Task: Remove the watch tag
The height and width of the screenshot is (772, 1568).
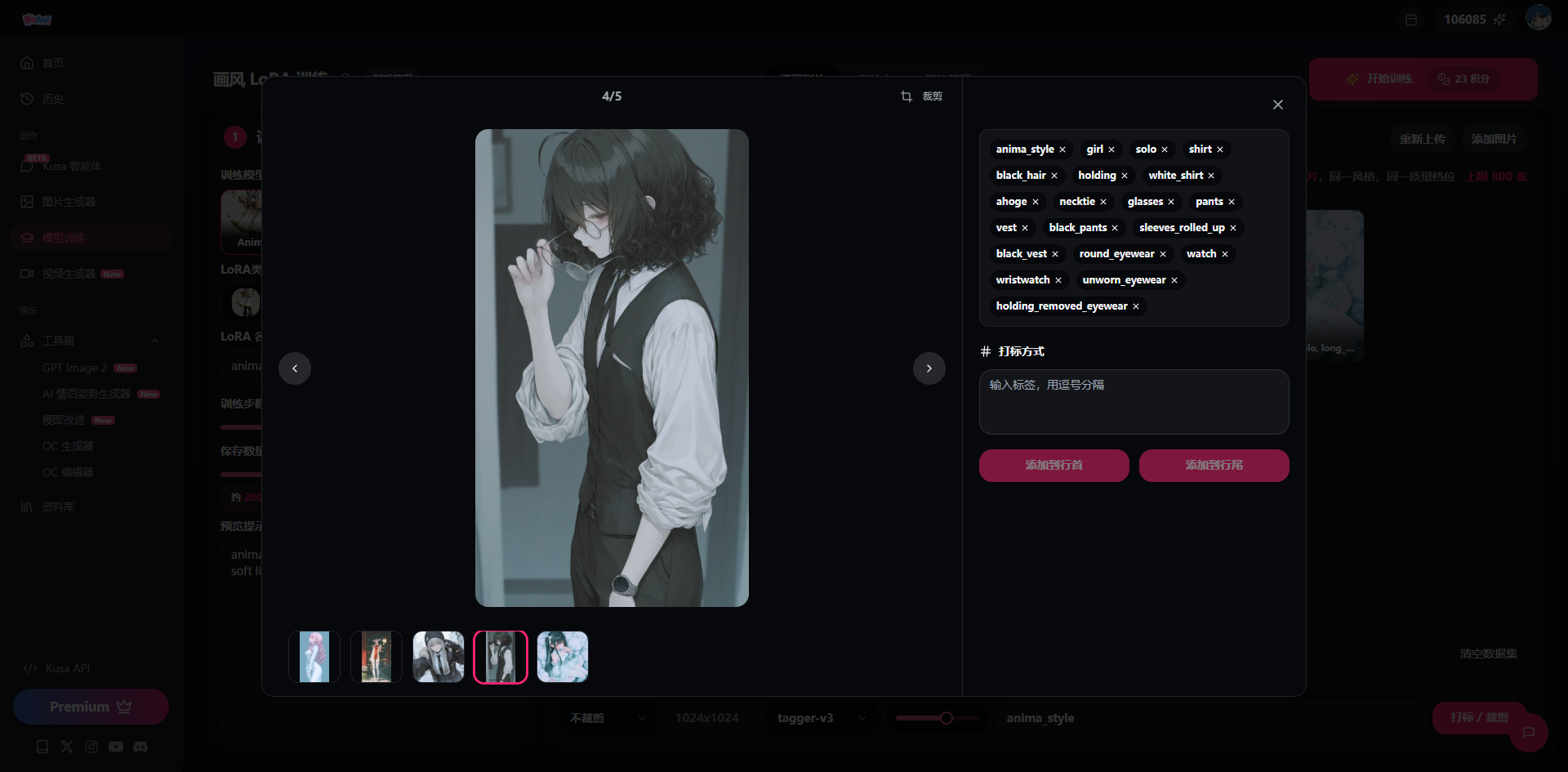Action: click(x=1225, y=254)
